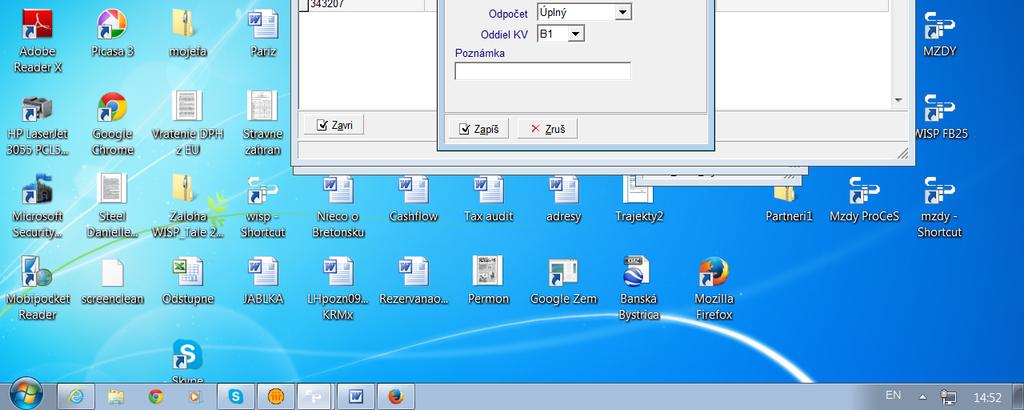This screenshot has width=1024, height=410.
Task: Switch to Firefox on the taskbar
Action: (x=395, y=396)
